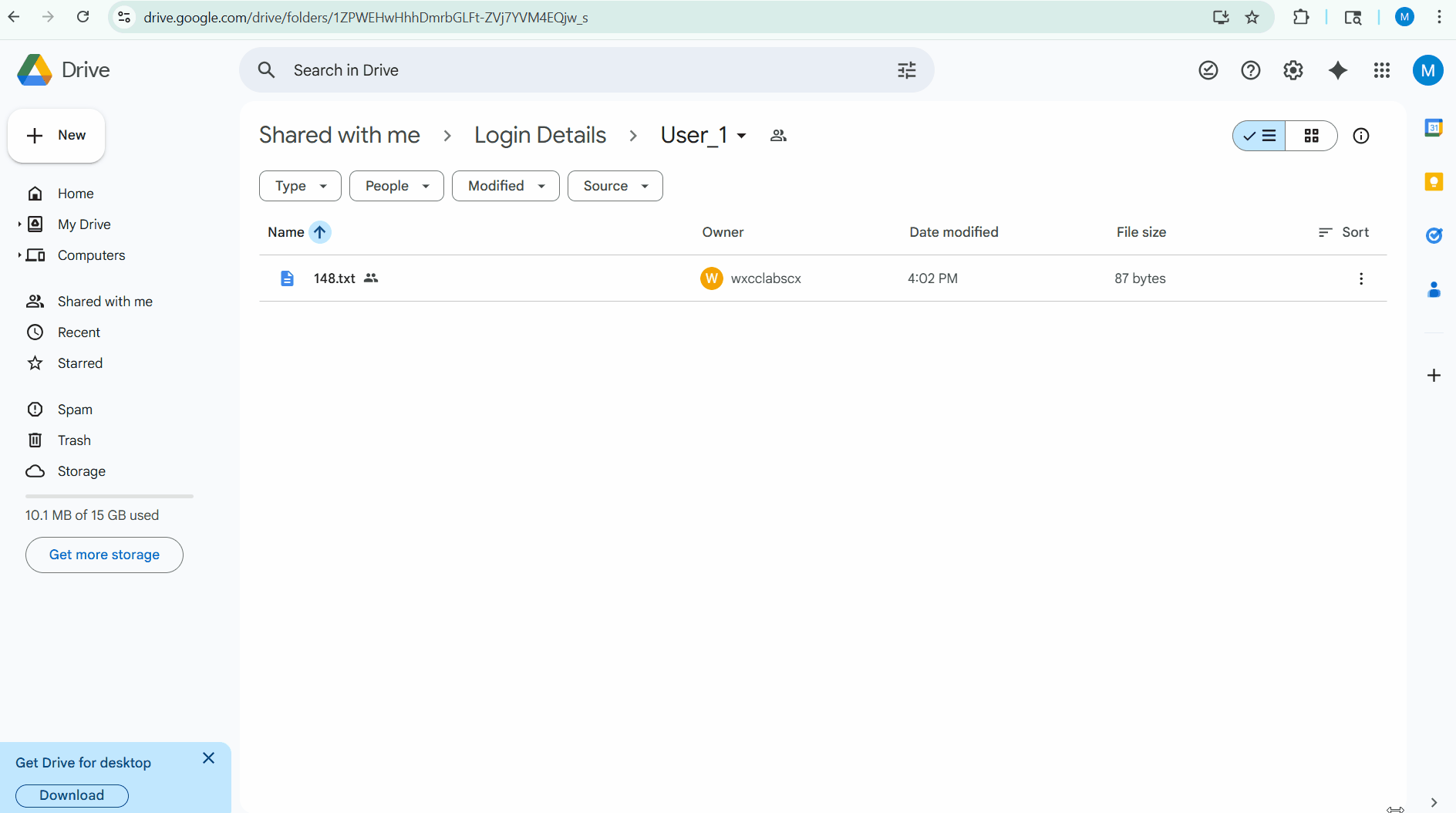Screen dimensions: 1456x813
Task: Open Trash in the sidebar
Action: coord(74,440)
